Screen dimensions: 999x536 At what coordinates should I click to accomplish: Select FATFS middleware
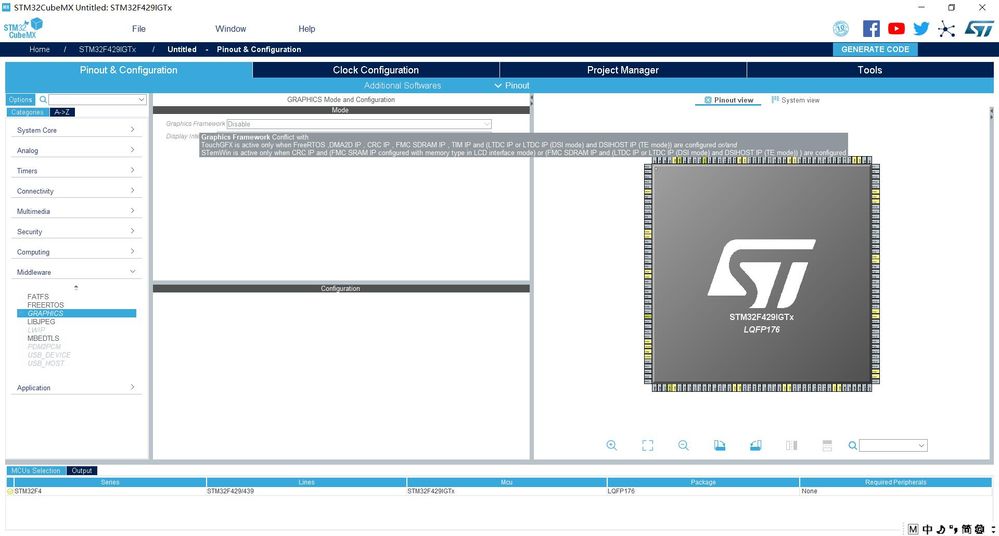click(38, 296)
